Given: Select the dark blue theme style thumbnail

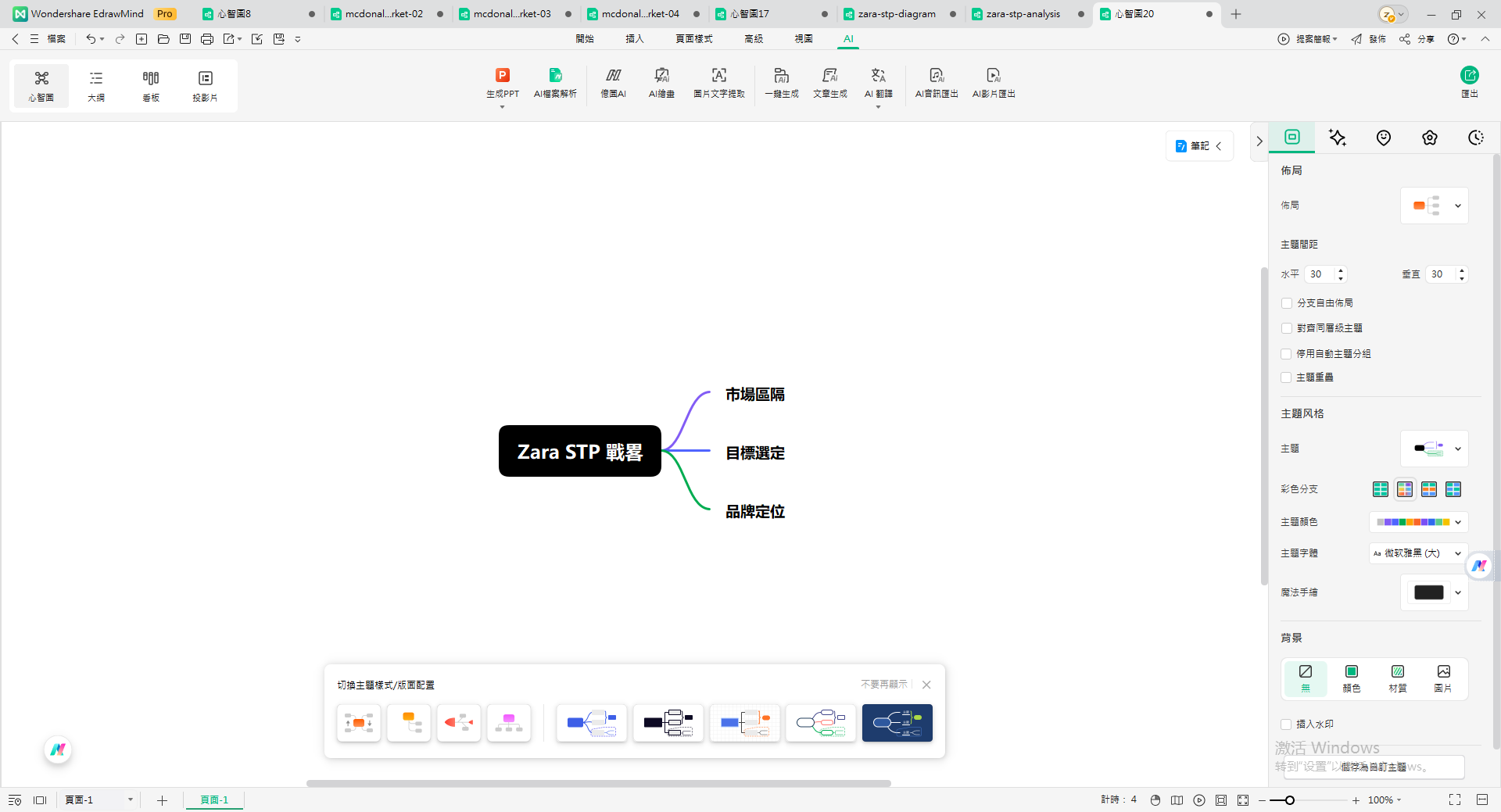Looking at the screenshot, I should pyautogui.click(x=897, y=723).
